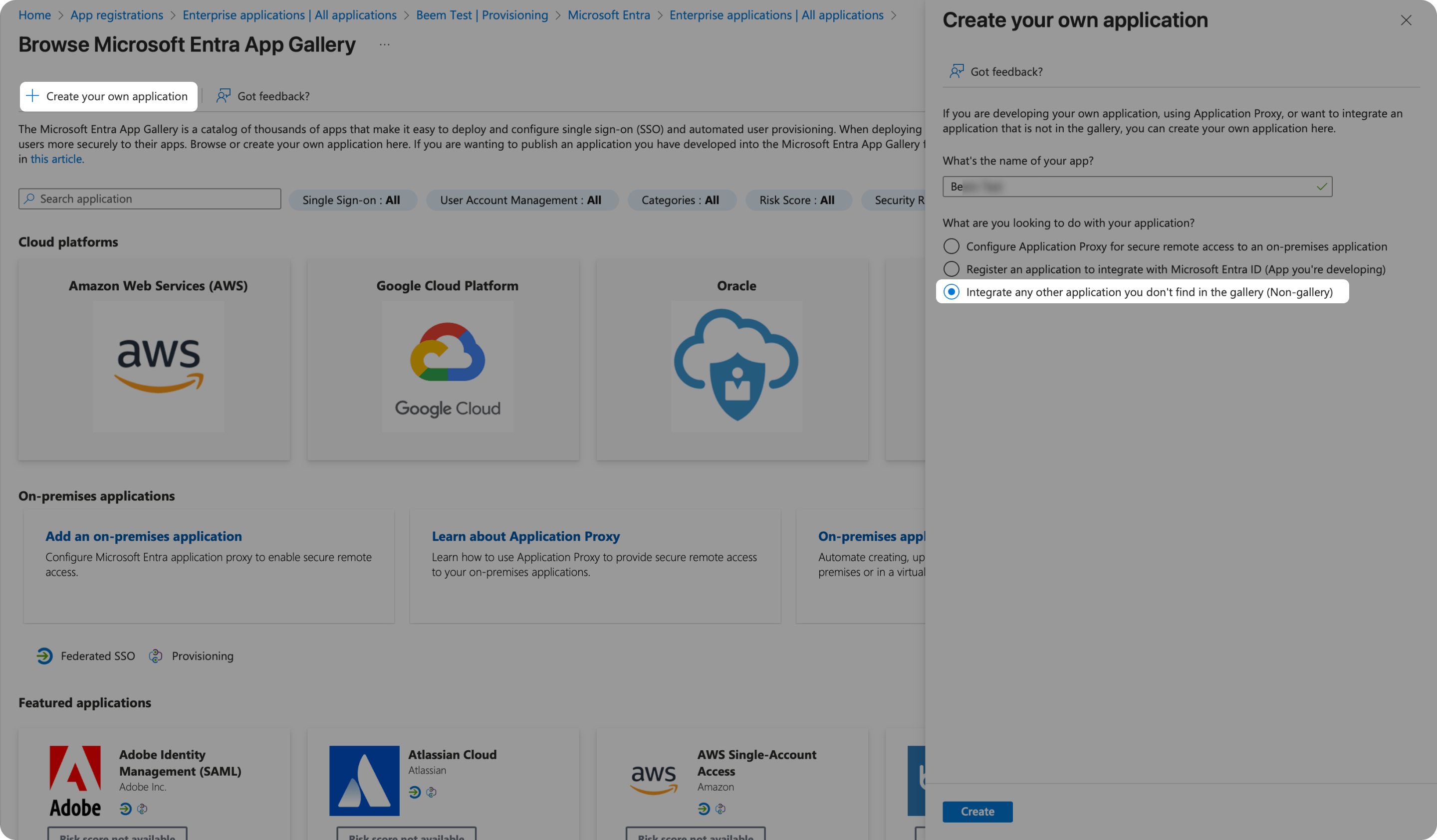1437x840 pixels.
Task: Open the Security filter pill
Action: click(x=893, y=200)
